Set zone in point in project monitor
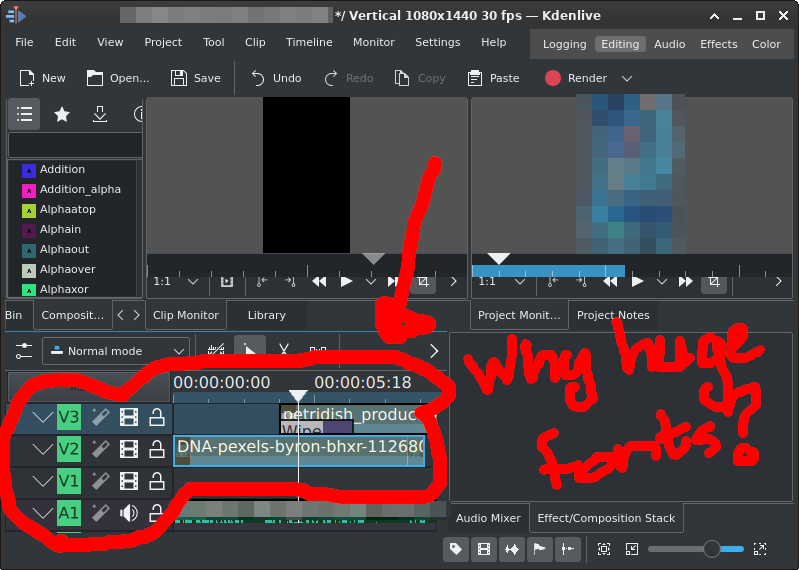799x570 pixels. [553, 282]
